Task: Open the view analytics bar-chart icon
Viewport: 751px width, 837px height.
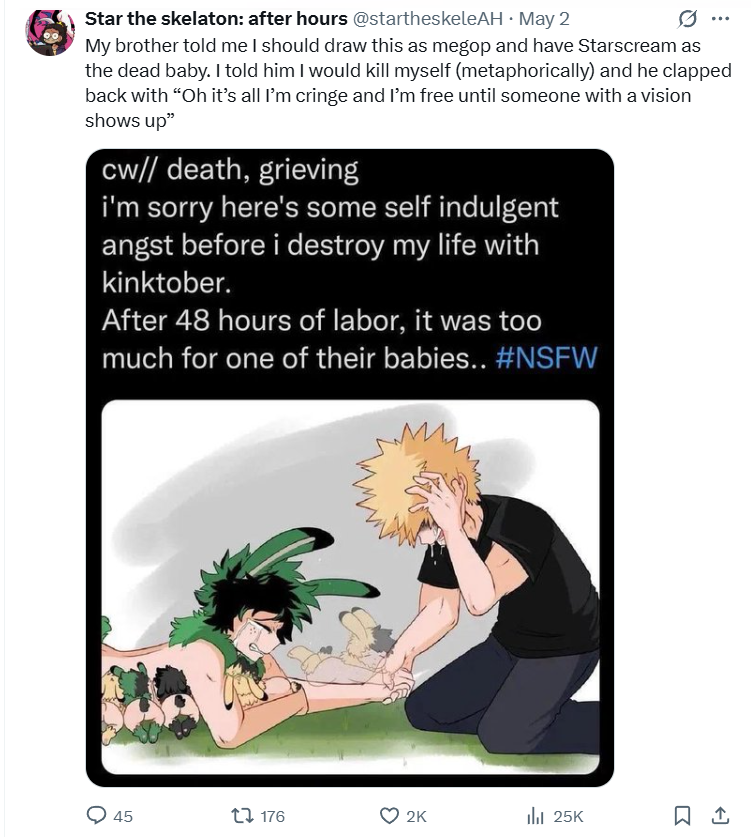Action: (x=535, y=816)
